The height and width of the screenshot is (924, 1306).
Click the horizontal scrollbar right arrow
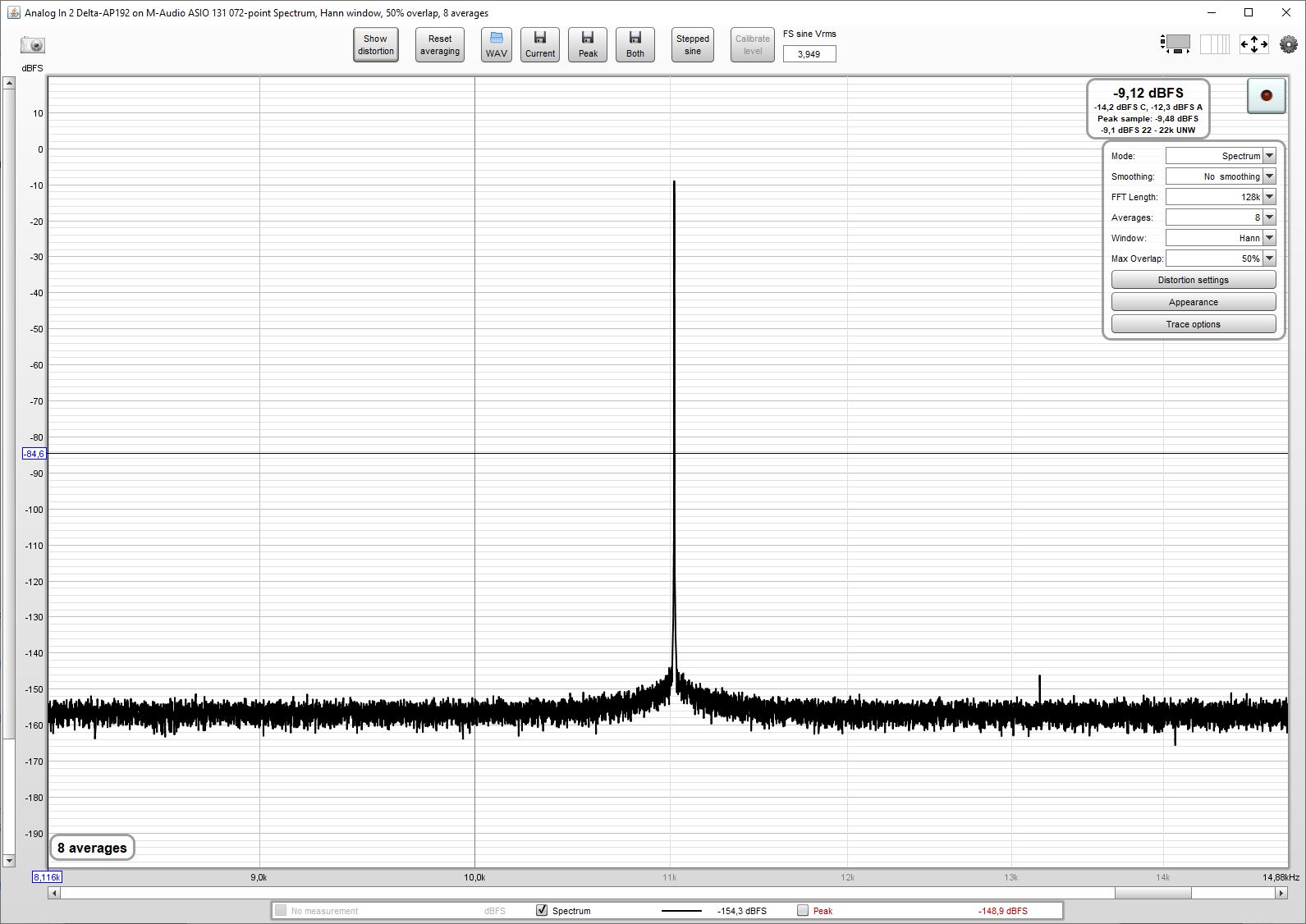point(1281,893)
